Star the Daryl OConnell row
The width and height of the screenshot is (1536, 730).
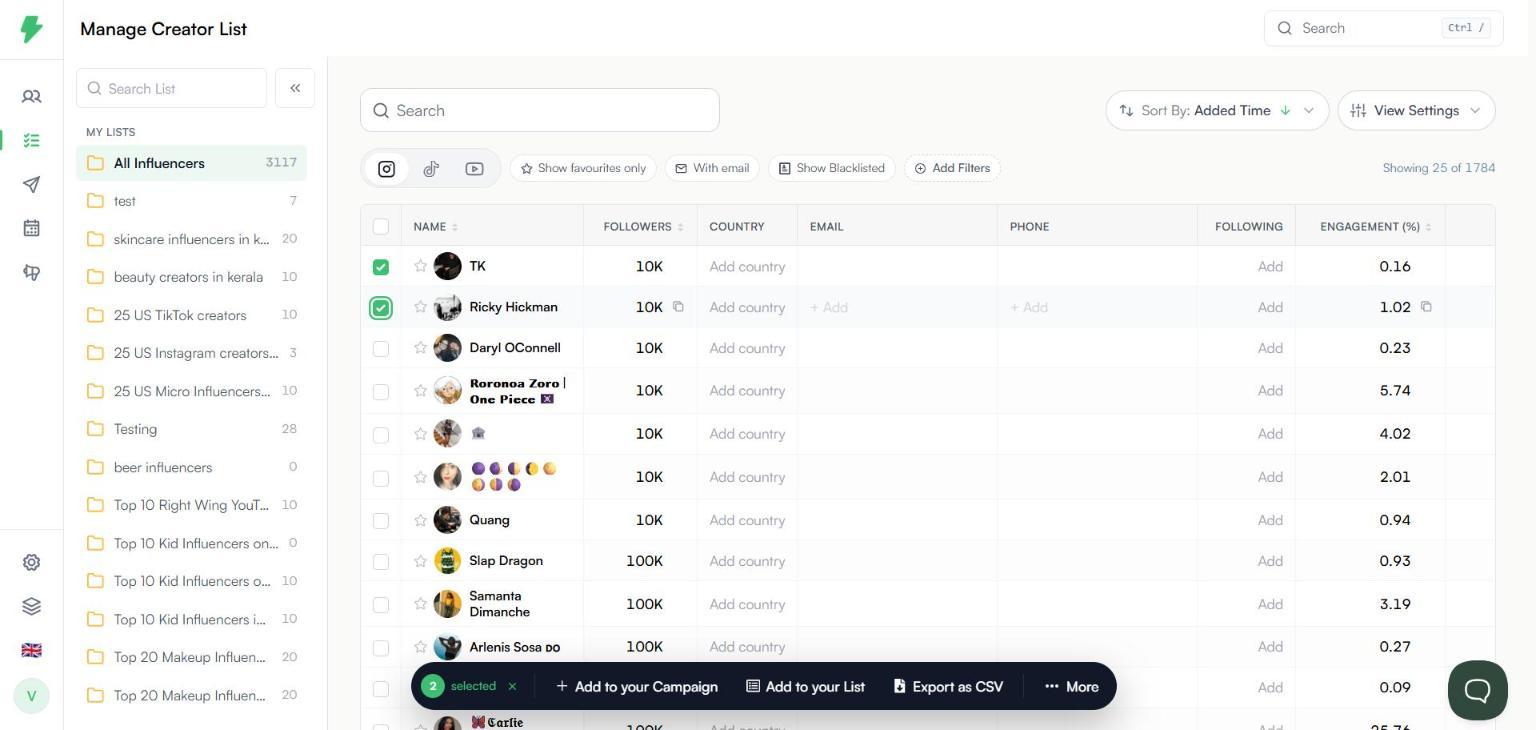[x=420, y=348]
